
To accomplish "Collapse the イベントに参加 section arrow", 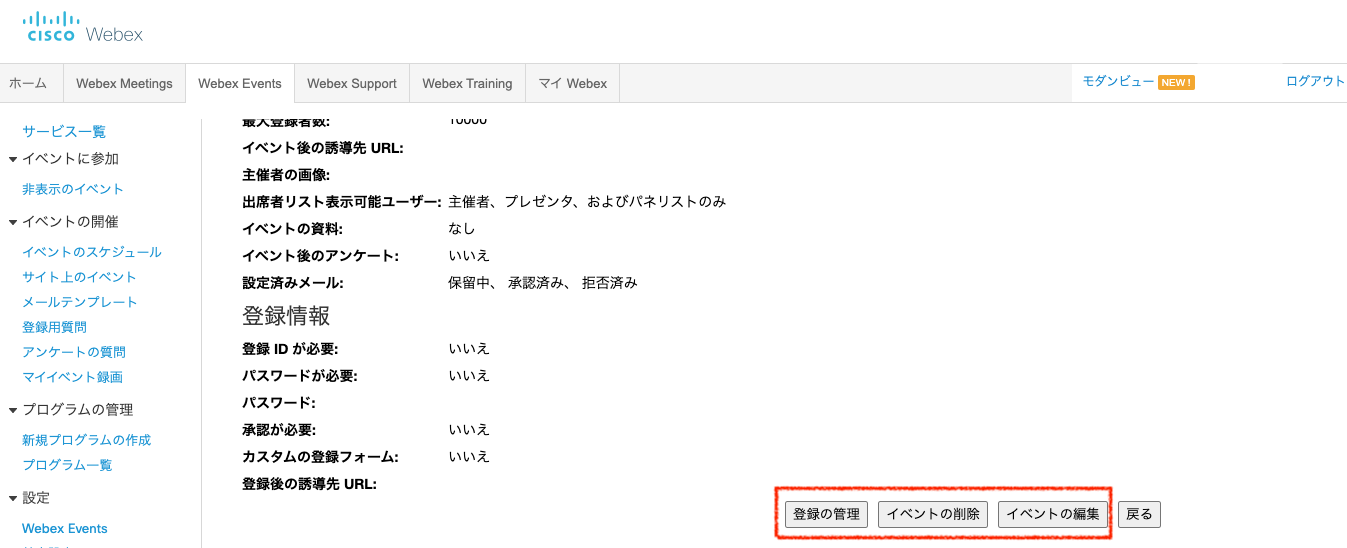I will pyautogui.click(x=13, y=159).
